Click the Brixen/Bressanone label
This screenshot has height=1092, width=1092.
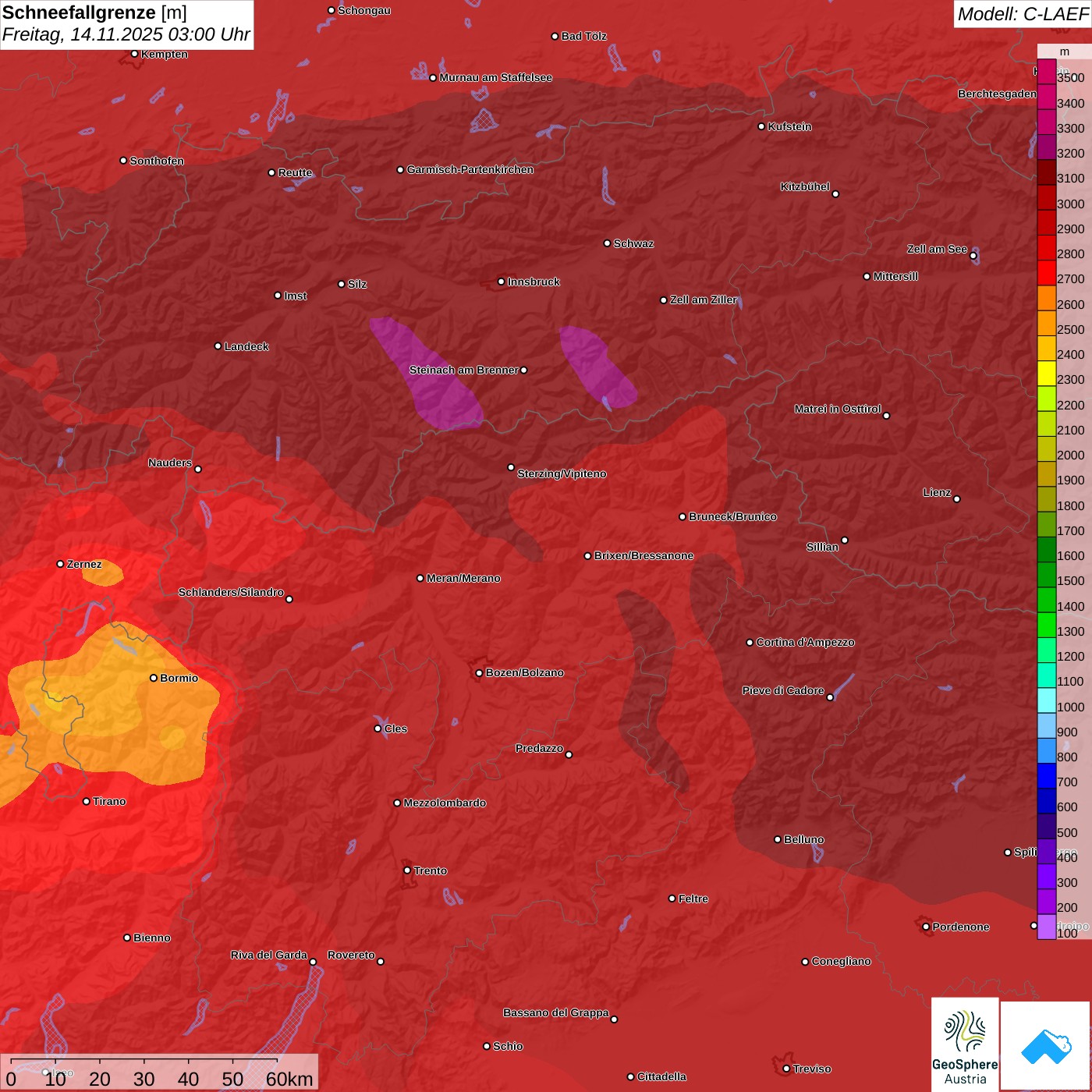point(643,555)
